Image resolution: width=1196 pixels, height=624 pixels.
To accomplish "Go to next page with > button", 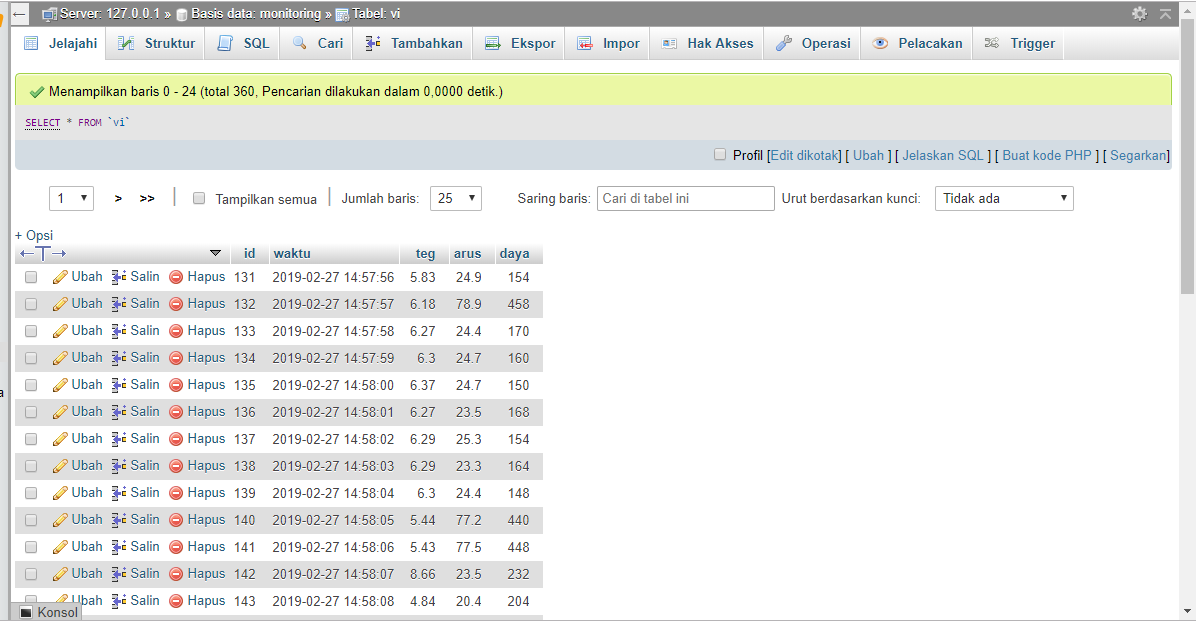I will [x=118, y=198].
